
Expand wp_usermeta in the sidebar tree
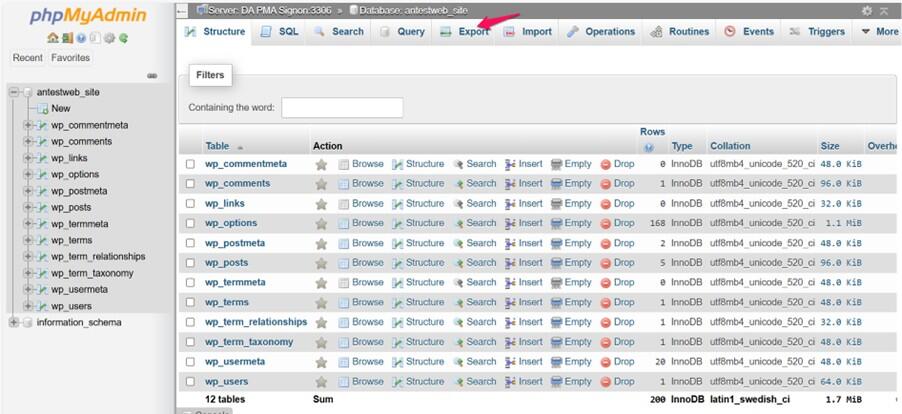pyautogui.click(x=28, y=290)
